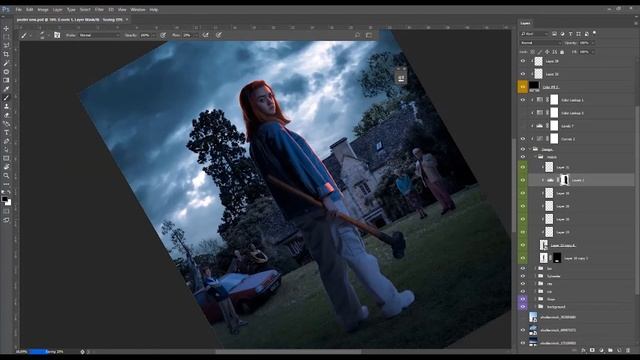Expand the background group folder

536,307
